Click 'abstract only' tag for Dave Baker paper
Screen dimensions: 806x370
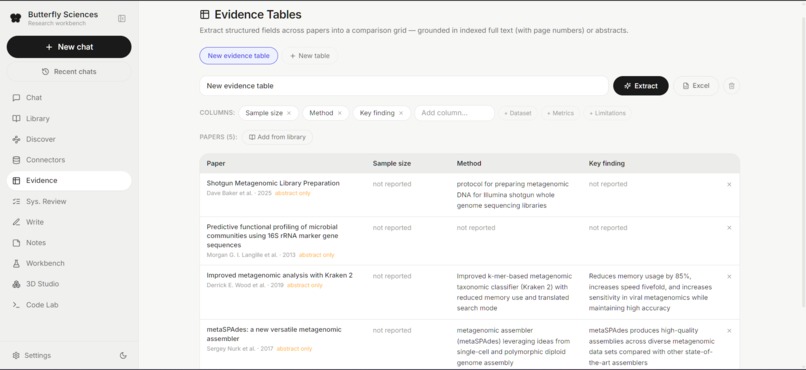[292, 193]
